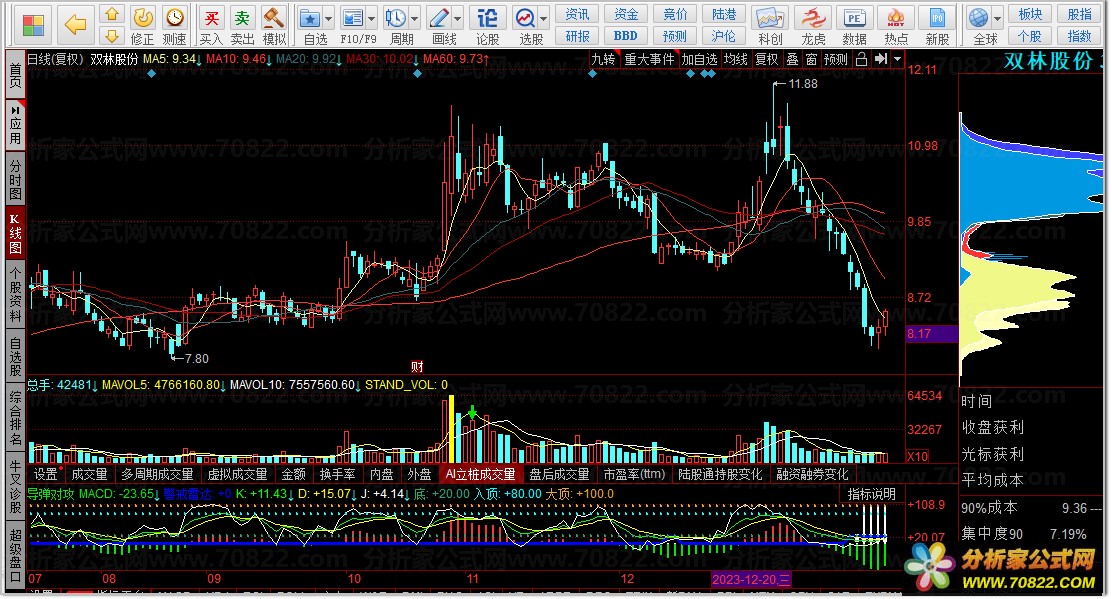Switch to the 融资融券变化 tab
This screenshot has height=599, width=1112.
812,474
